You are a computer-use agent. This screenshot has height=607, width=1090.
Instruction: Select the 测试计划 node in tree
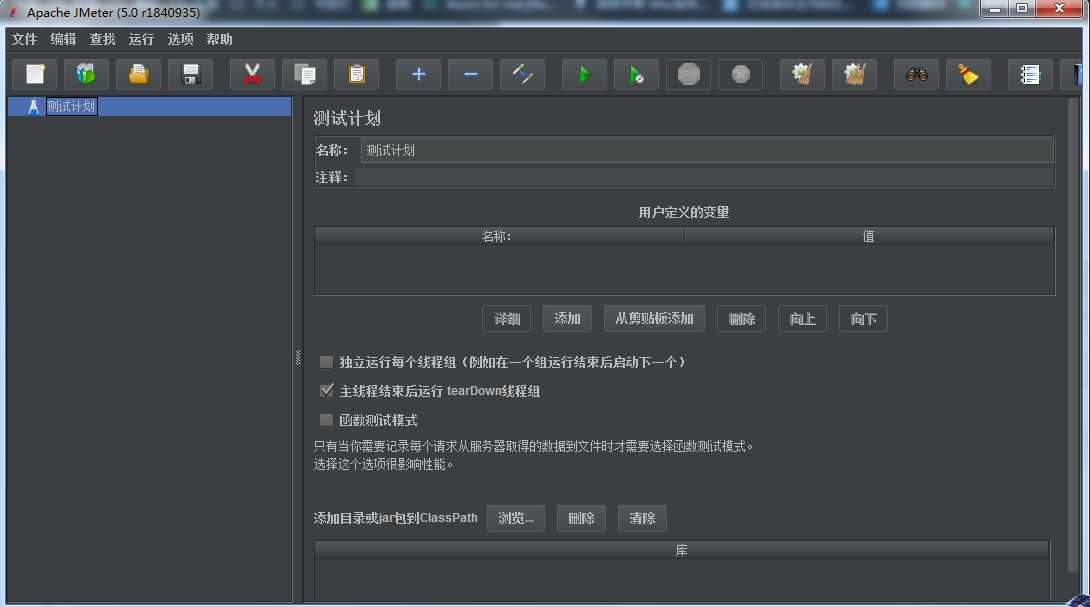[x=71, y=106]
